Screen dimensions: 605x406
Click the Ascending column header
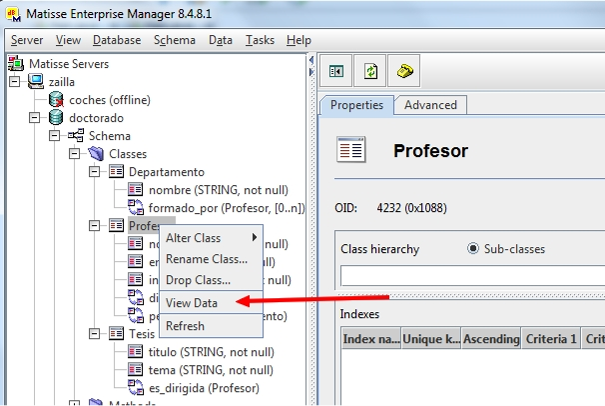click(x=491, y=339)
